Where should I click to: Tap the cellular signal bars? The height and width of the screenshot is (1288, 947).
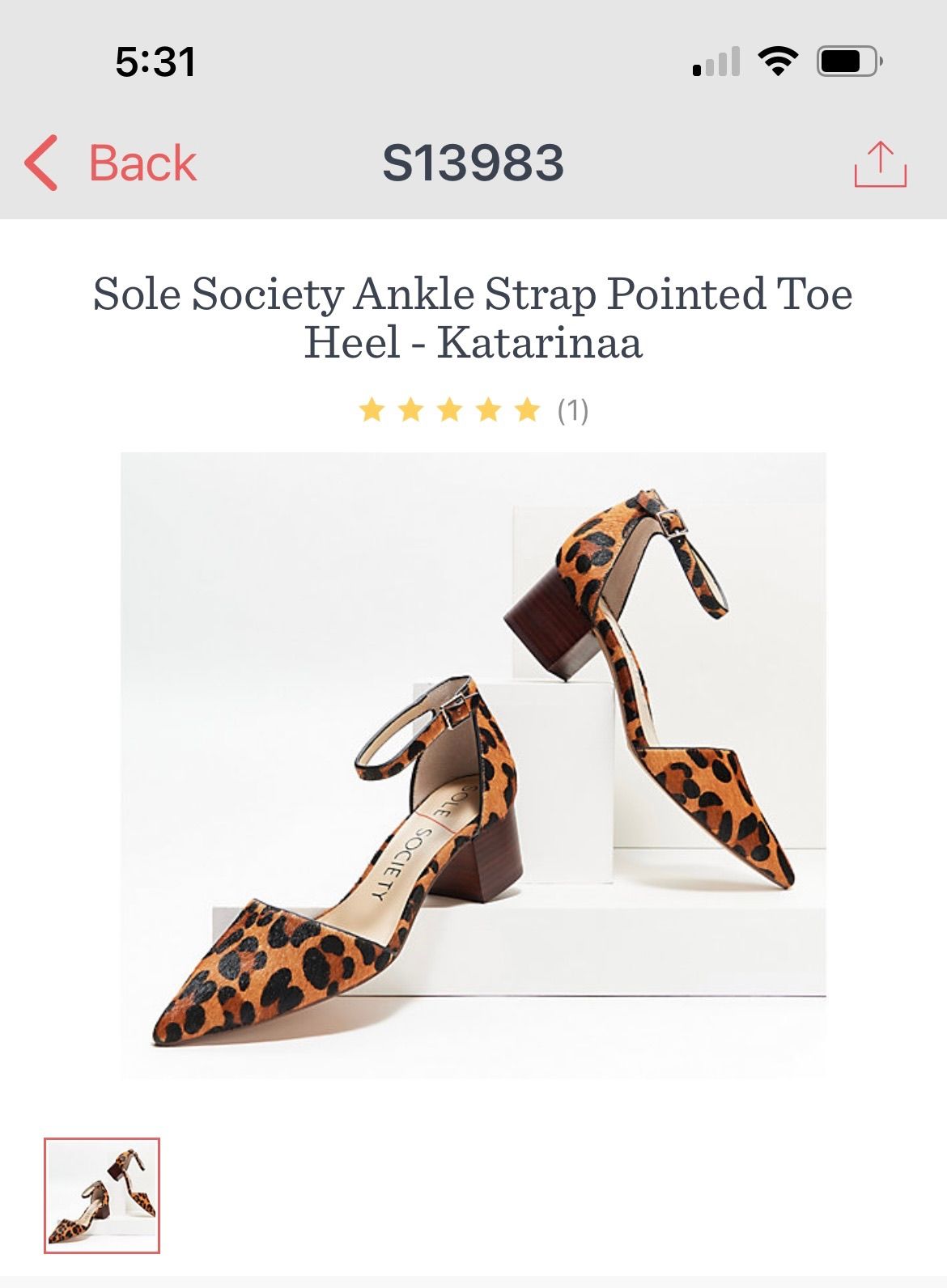pos(716,62)
